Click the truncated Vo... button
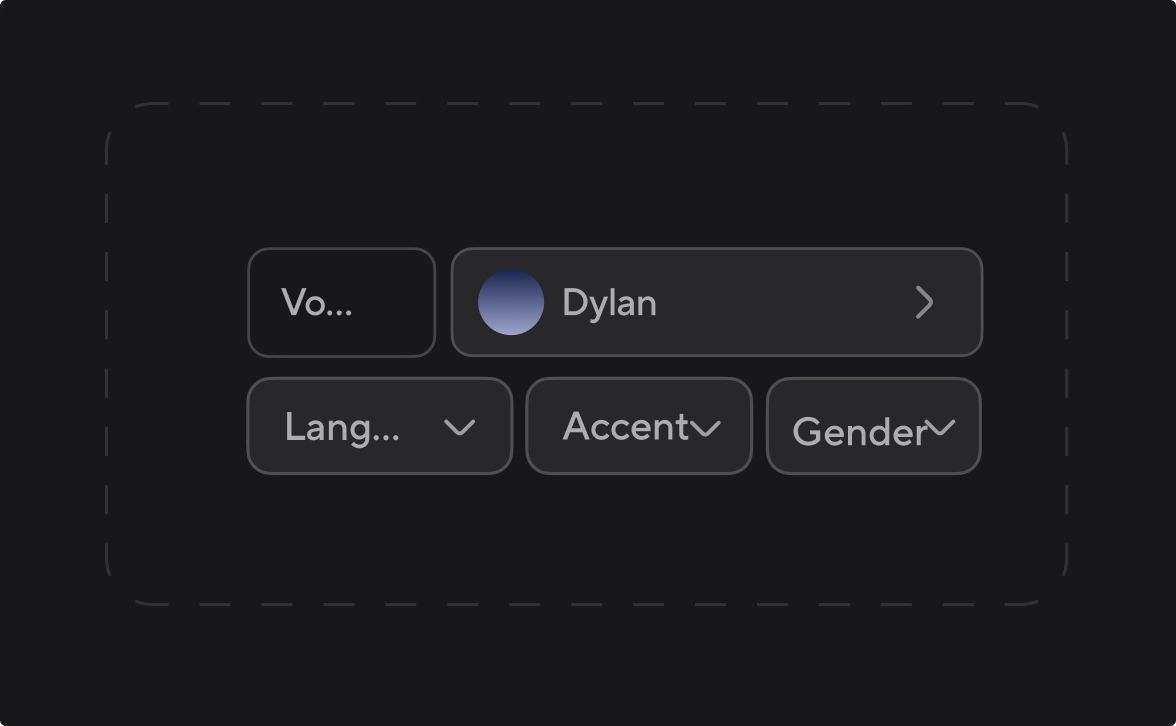This screenshot has width=1176, height=726. point(341,302)
